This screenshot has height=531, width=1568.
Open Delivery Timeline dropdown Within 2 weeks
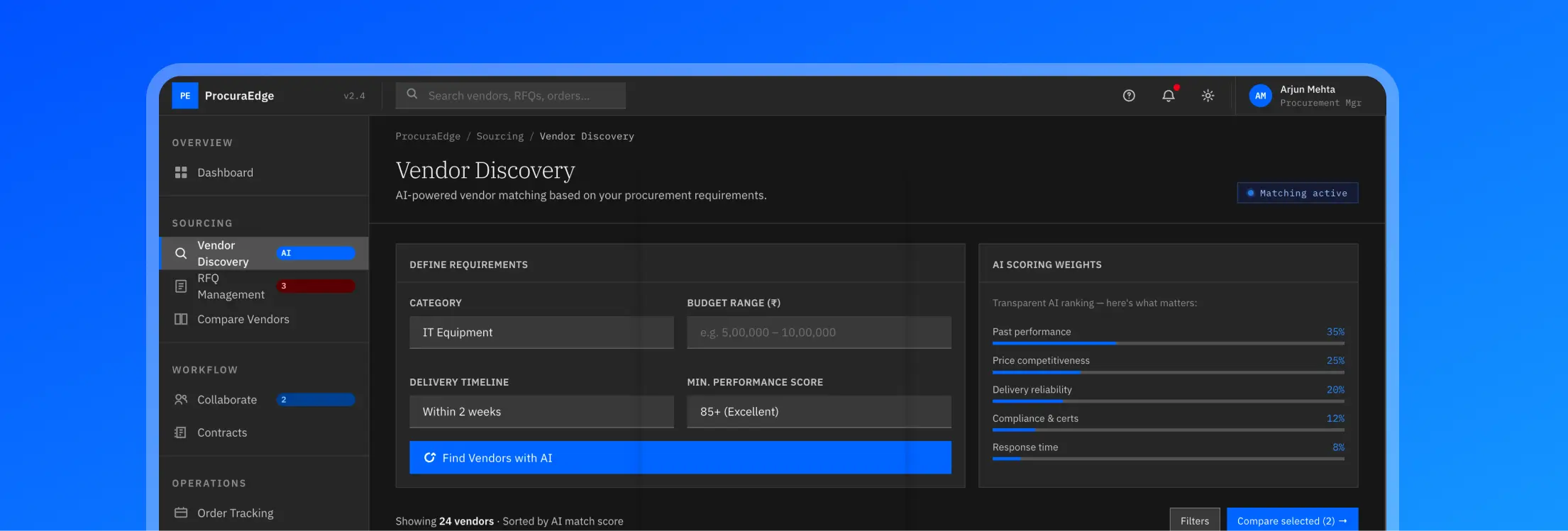coord(541,412)
